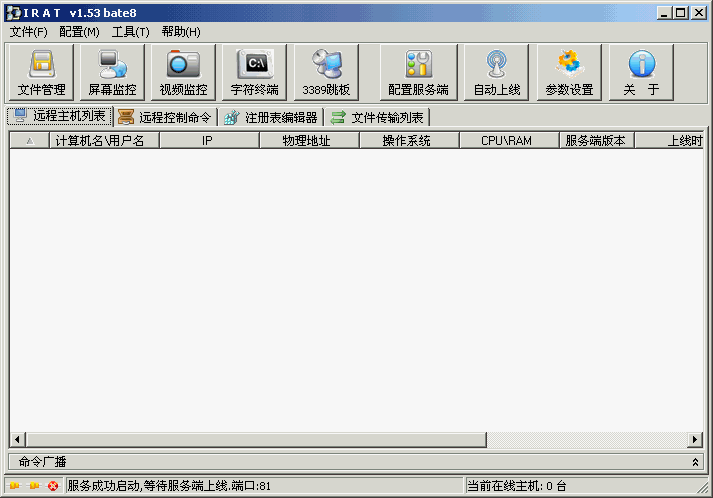
Task: Click the 3389跳板 toolbar icon
Action: (x=326, y=73)
